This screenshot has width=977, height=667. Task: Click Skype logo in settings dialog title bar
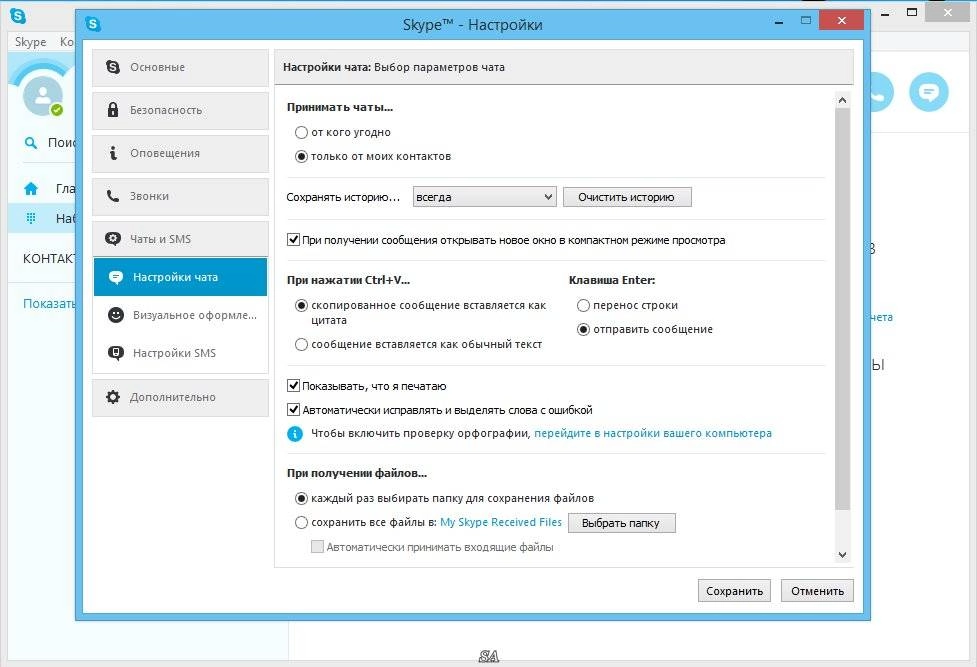click(x=93, y=24)
